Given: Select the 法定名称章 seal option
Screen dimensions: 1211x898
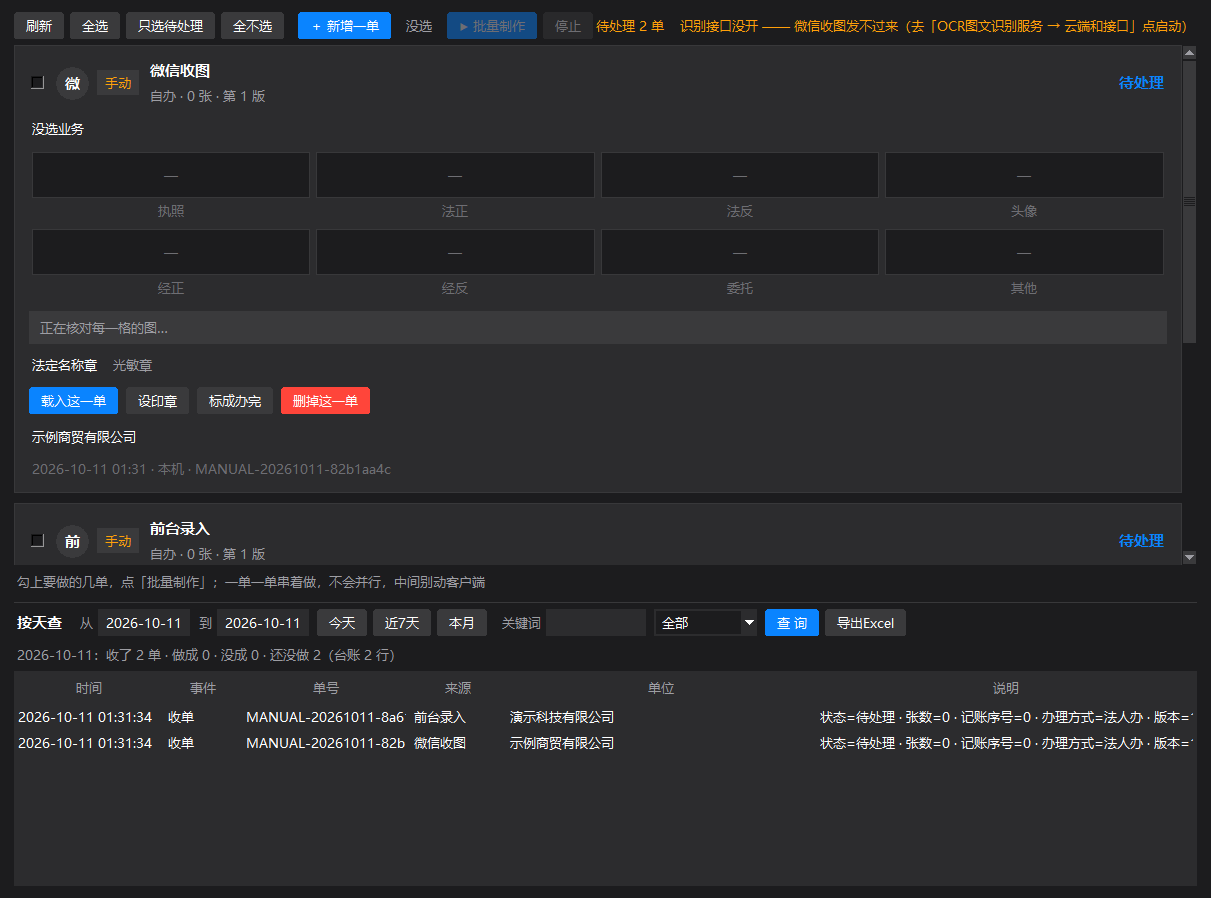Looking at the screenshot, I should (x=65, y=366).
